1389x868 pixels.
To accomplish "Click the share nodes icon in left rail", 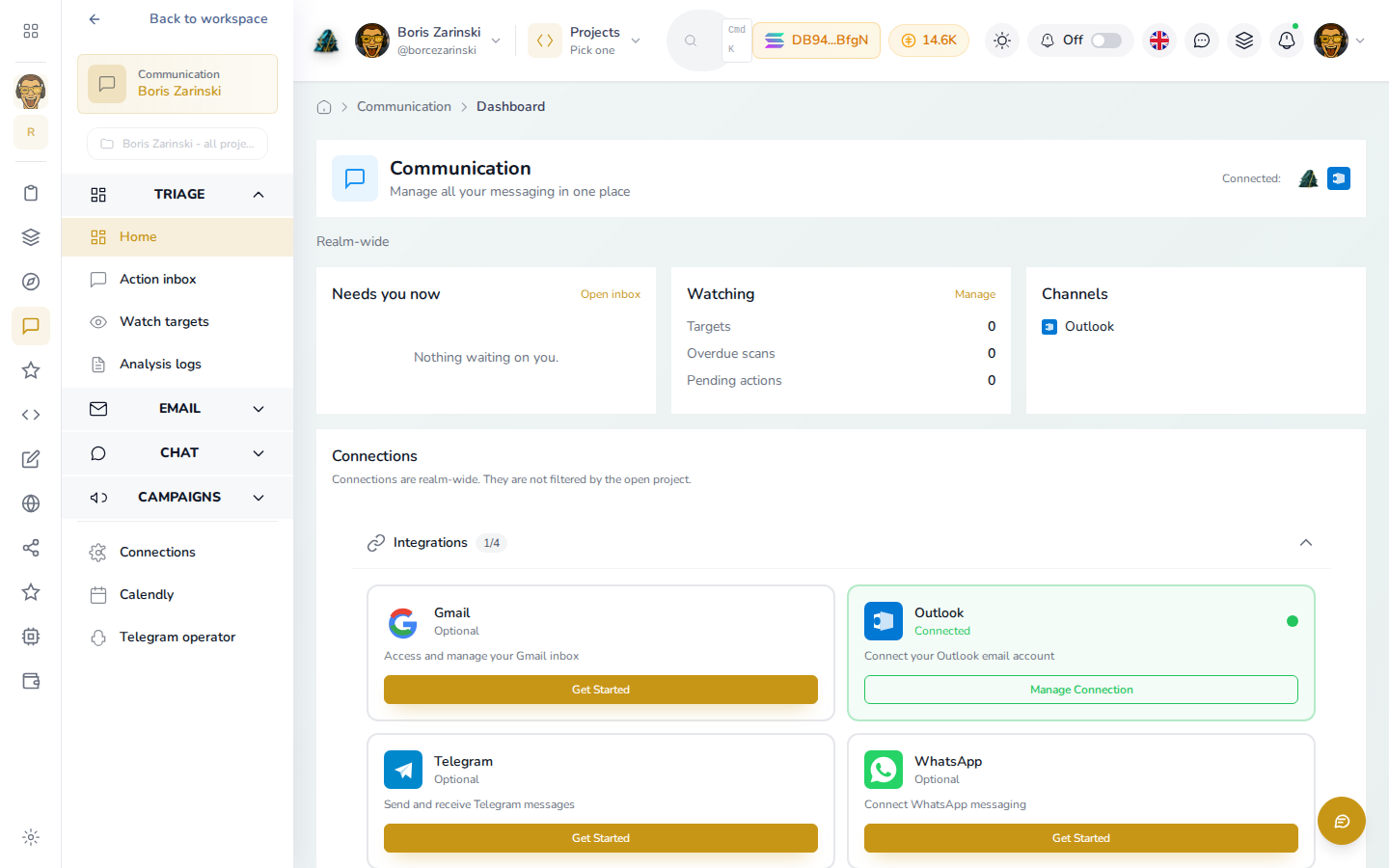I will 31,548.
